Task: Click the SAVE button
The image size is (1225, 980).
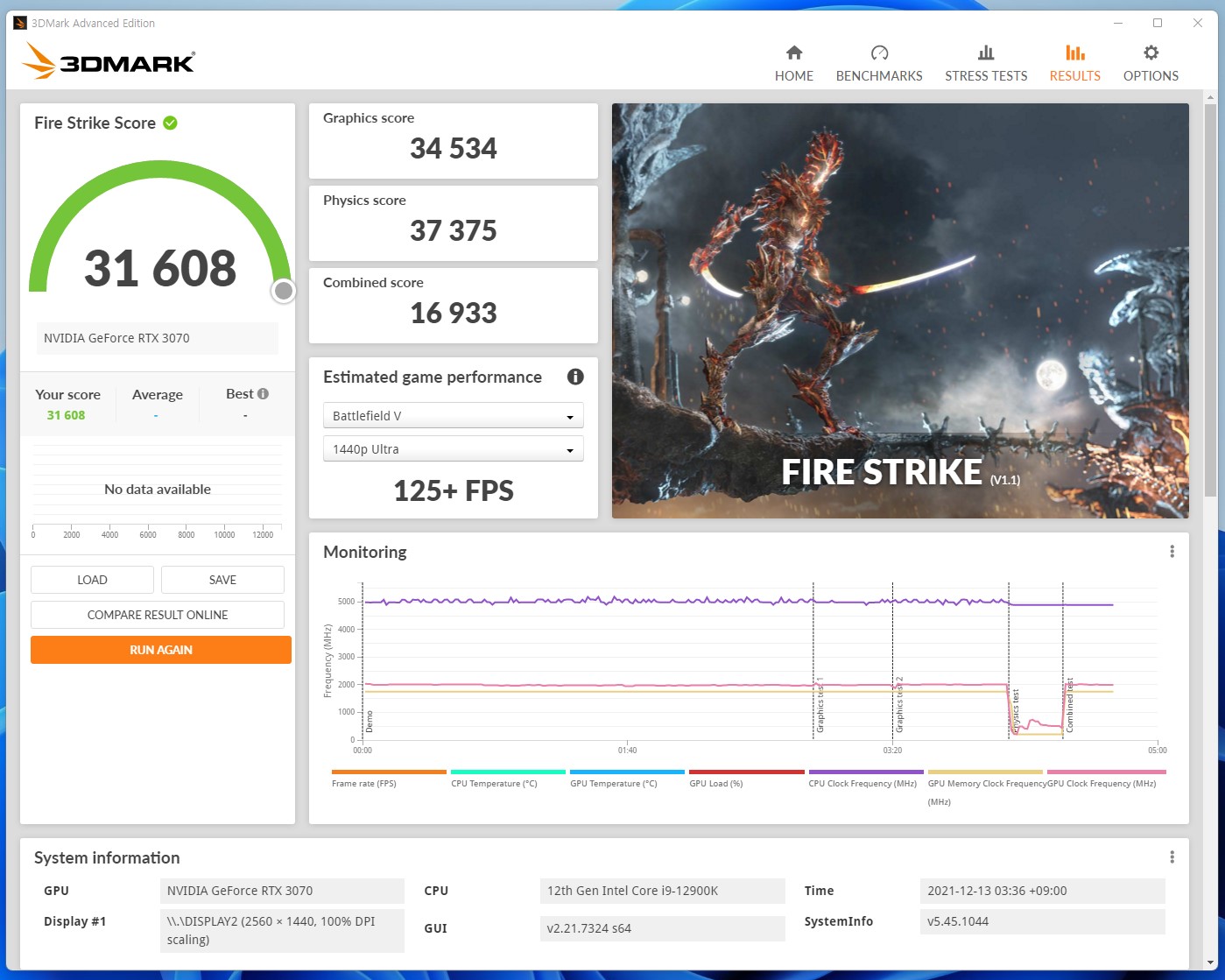Action: (x=222, y=580)
